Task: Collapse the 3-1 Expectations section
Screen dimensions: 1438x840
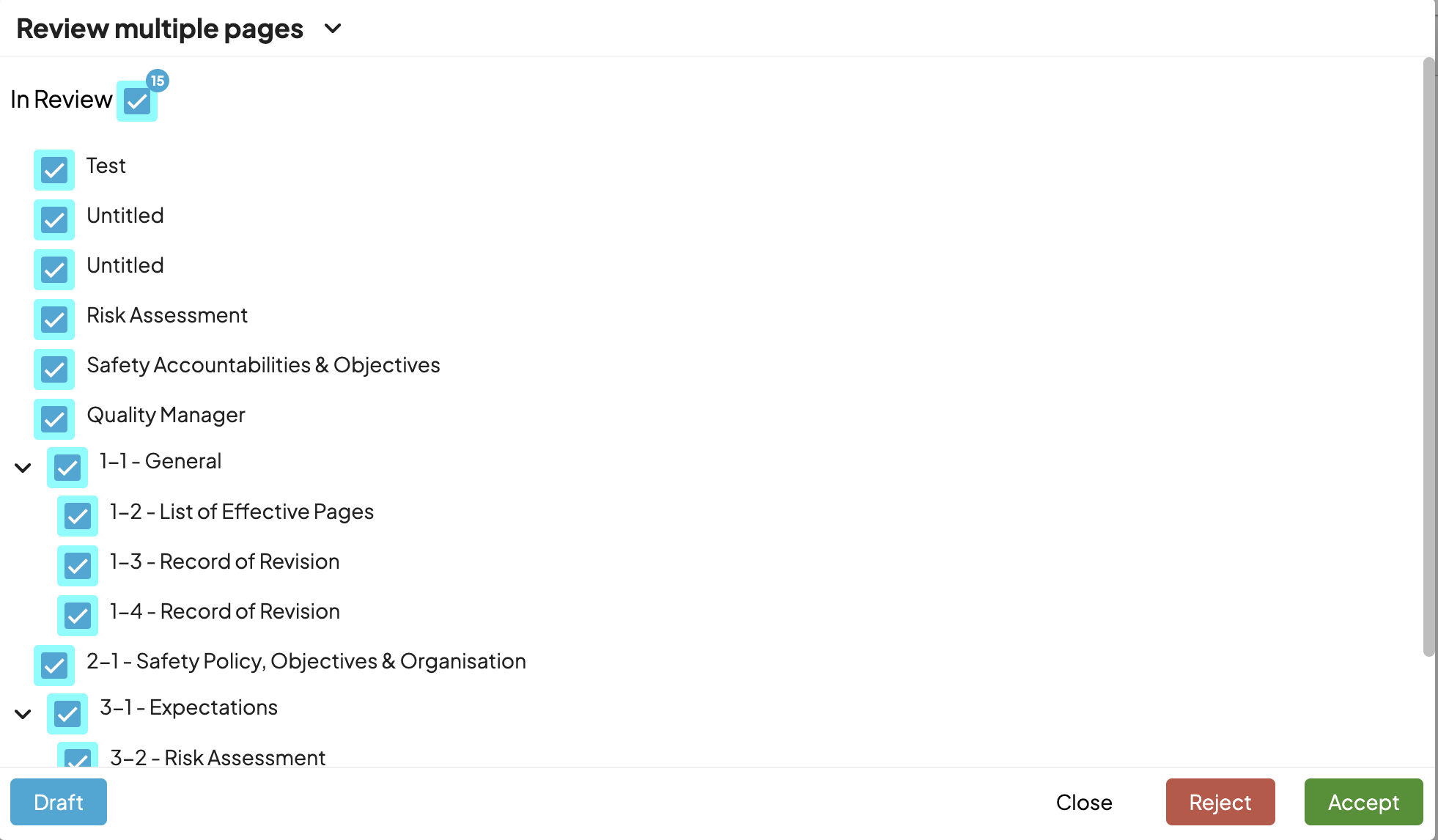Action: tap(22, 714)
